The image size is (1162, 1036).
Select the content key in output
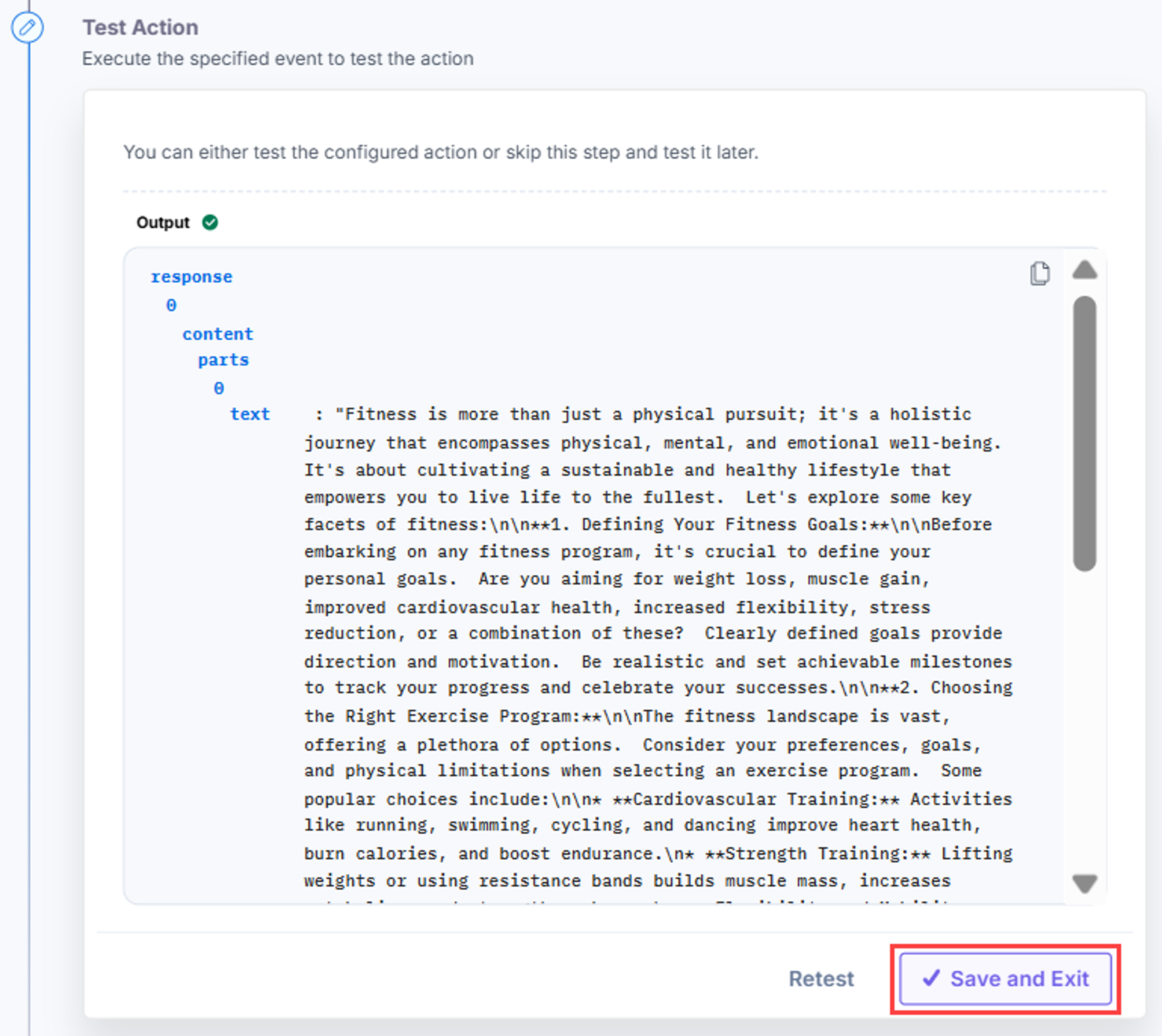218,334
